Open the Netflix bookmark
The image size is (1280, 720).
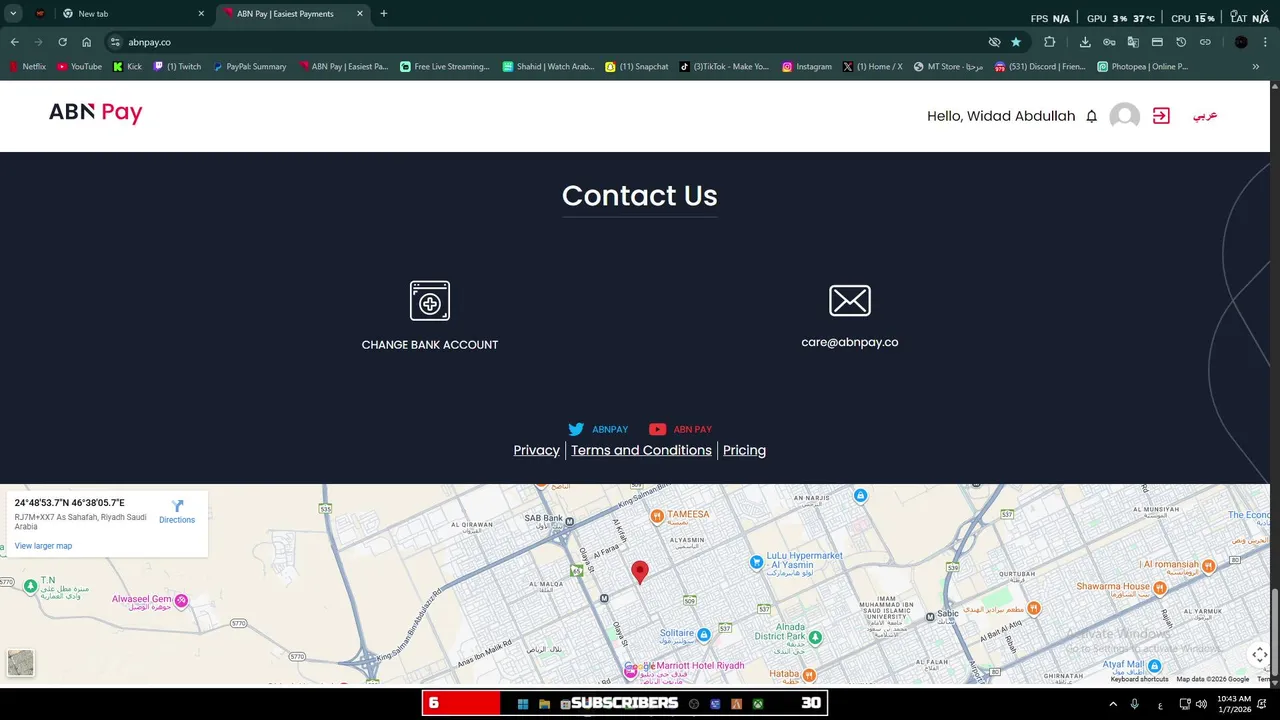click(27, 67)
